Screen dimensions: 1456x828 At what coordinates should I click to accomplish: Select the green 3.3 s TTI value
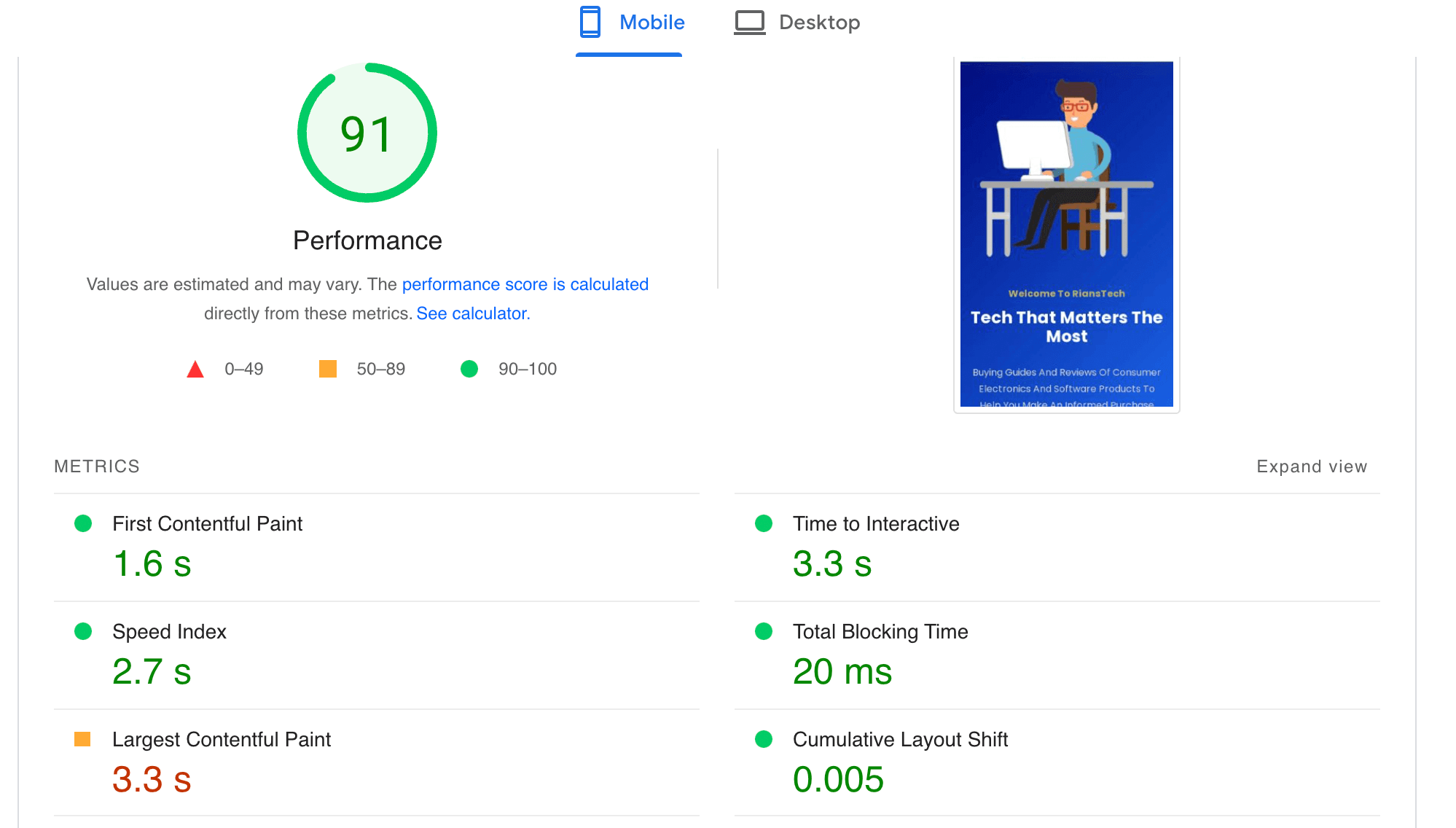(832, 564)
